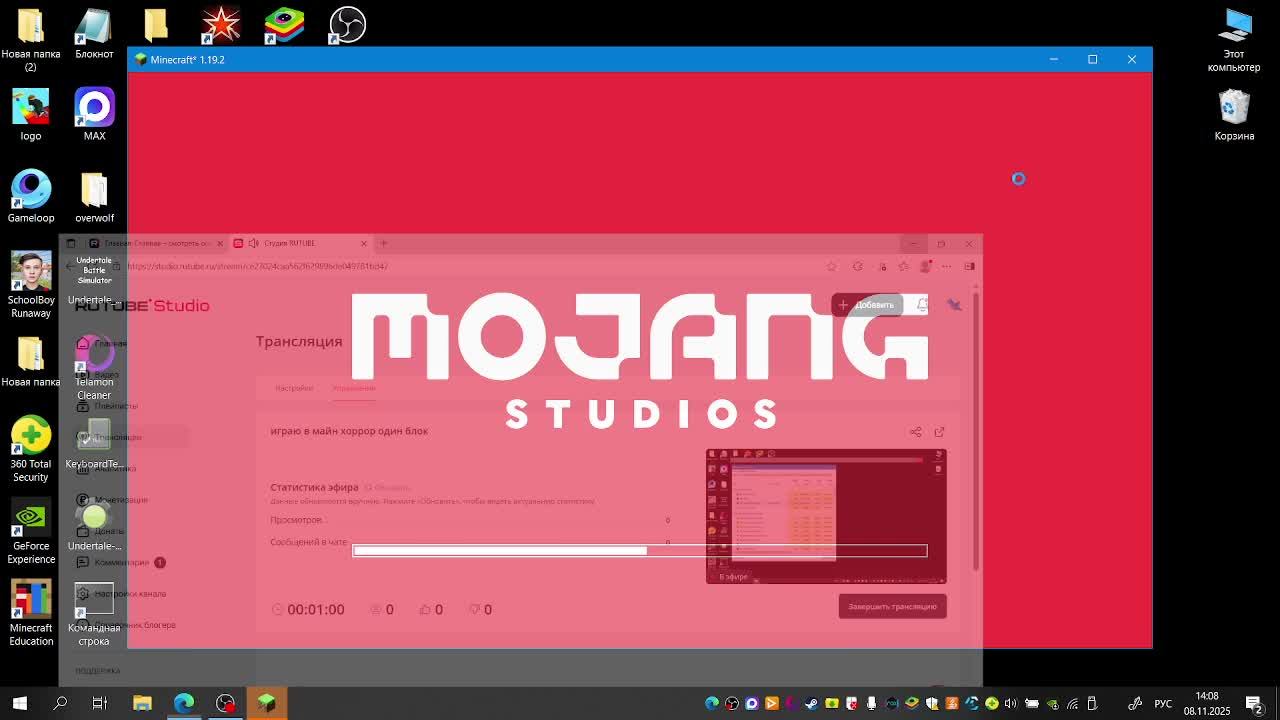Select the Minecraft taskbar button

click(267, 703)
